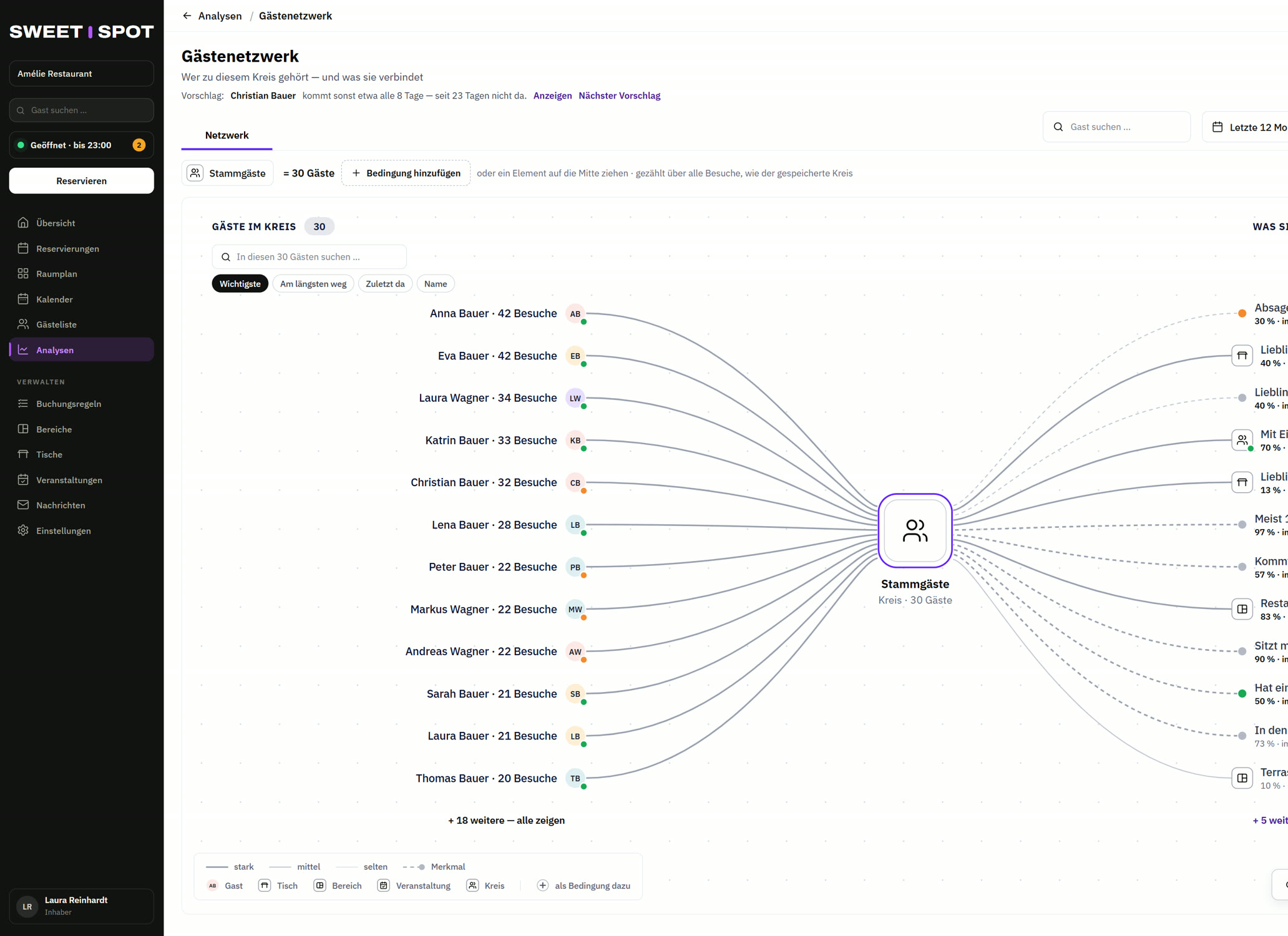Screen dimensions: 1288x936
Task: Click the top-right Gast suchen field
Action: tap(1116, 127)
